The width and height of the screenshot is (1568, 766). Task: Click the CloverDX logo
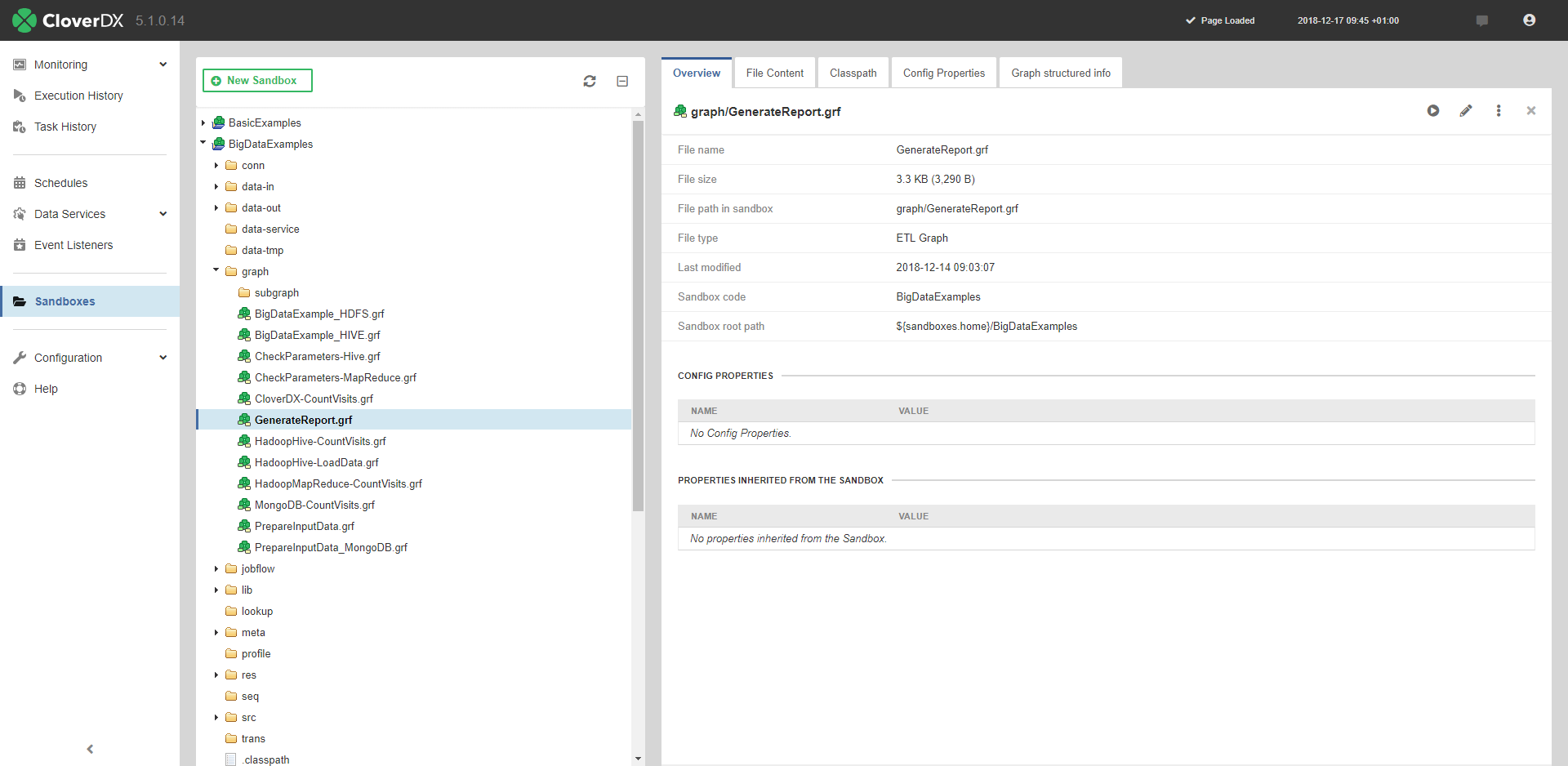(x=69, y=20)
